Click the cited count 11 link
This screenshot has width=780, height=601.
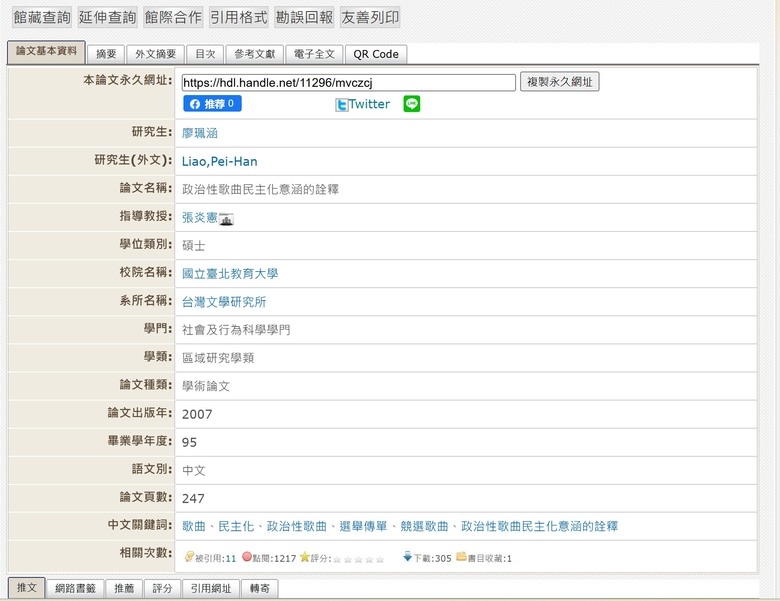point(230,559)
